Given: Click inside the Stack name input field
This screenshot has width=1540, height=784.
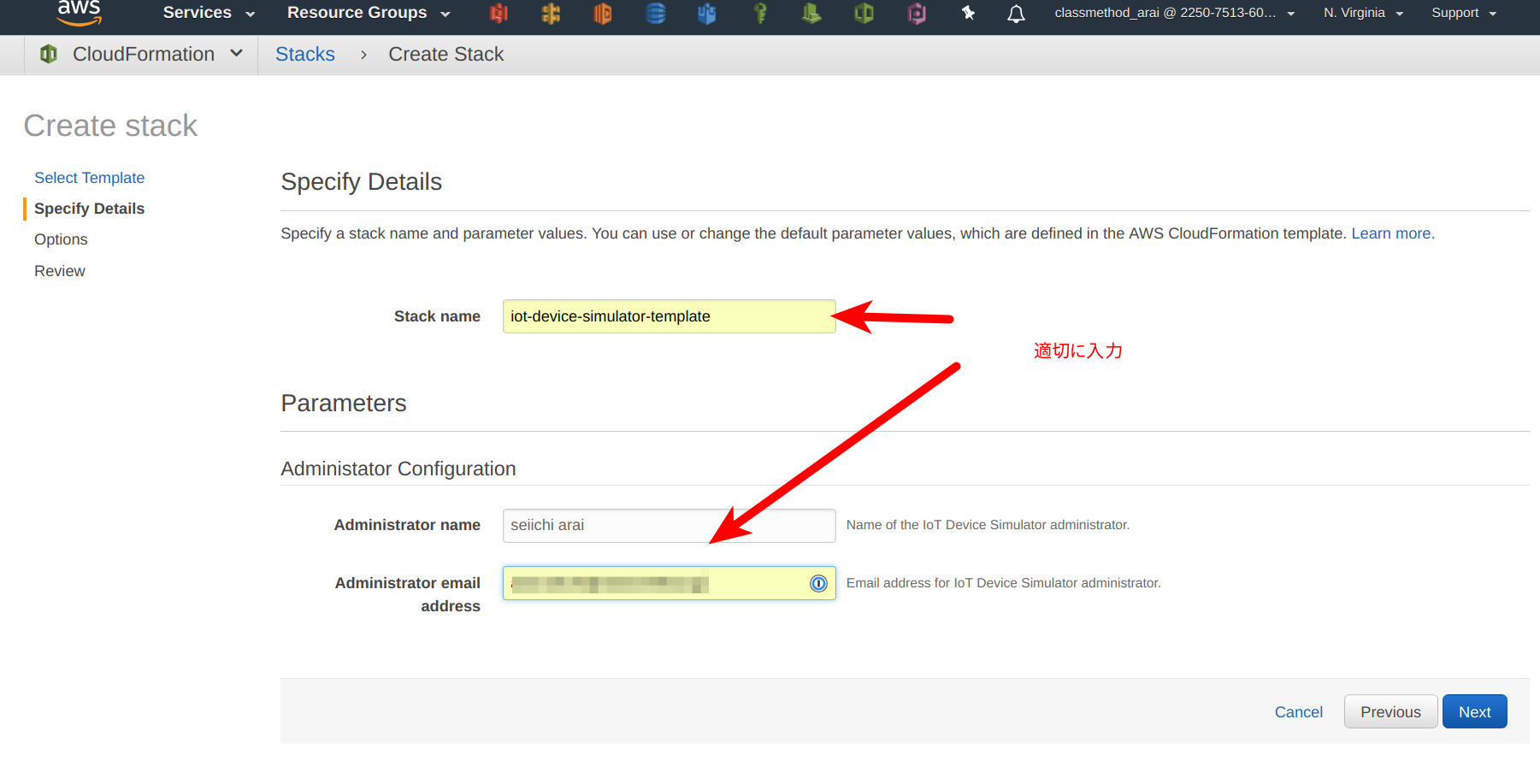Looking at the screenshot, I should click(x=669, y=315).
